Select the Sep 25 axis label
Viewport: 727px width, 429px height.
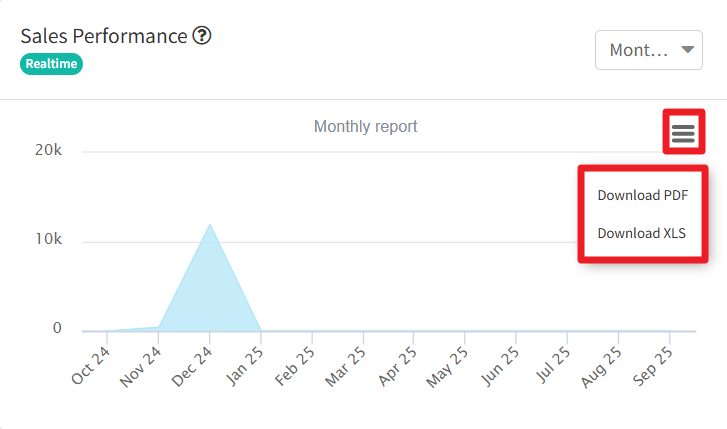(x=653, y=366)
